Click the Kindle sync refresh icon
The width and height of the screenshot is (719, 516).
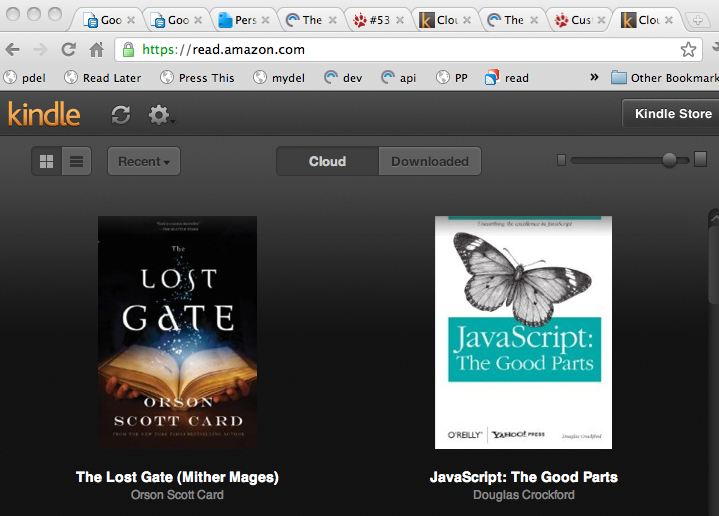click(121, 115)
